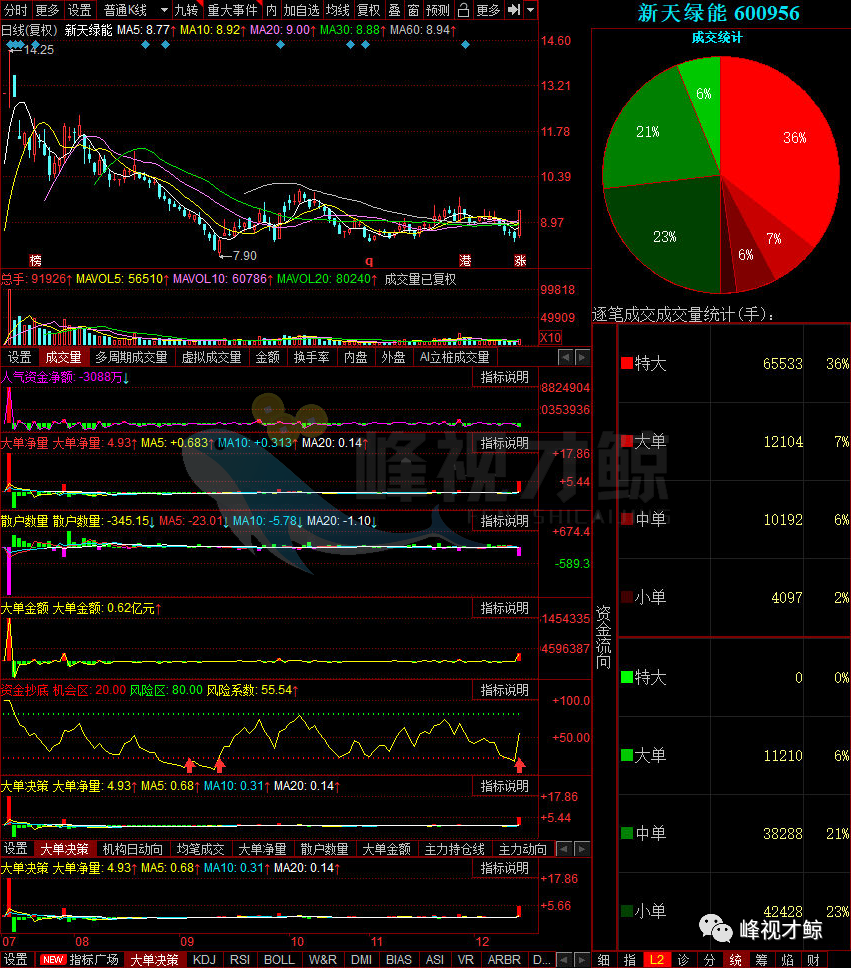Click the padlock lock icon in top toolbar

click(x=463, y=10)
